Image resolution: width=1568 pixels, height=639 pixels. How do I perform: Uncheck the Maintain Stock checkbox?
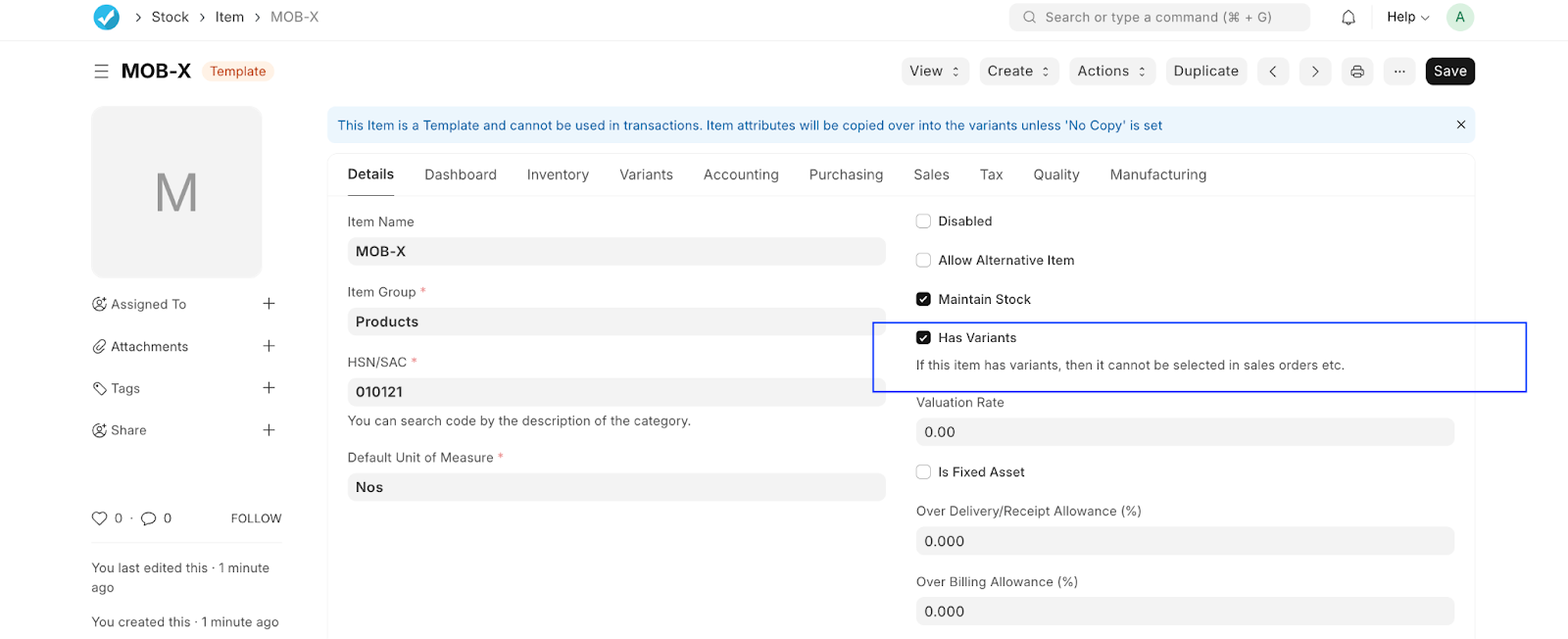point(923,299)
